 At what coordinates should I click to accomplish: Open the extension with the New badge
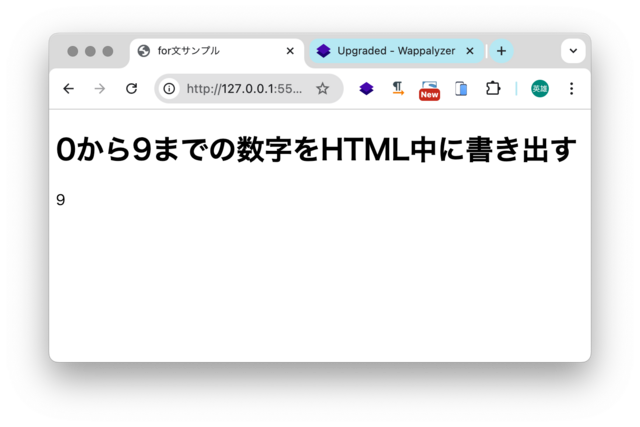point(429,90)
